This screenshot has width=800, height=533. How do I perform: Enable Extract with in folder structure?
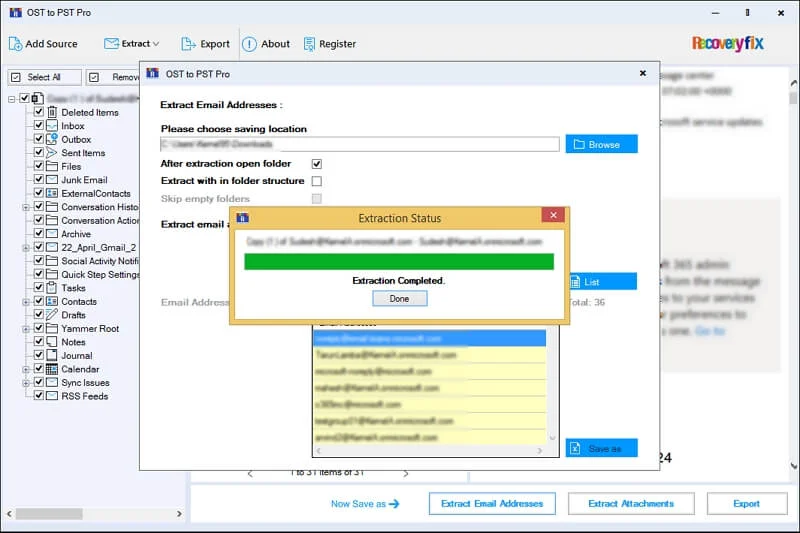click(317, 181)
